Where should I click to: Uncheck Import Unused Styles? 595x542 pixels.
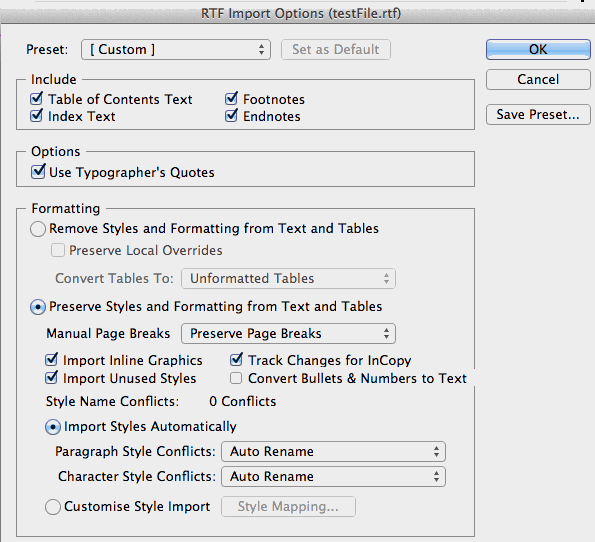click(51, 378)
